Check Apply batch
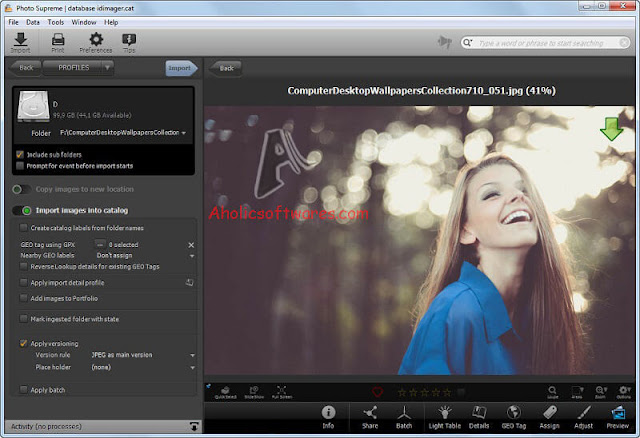This screenshot has width=640, height=438. click(24, 390)
